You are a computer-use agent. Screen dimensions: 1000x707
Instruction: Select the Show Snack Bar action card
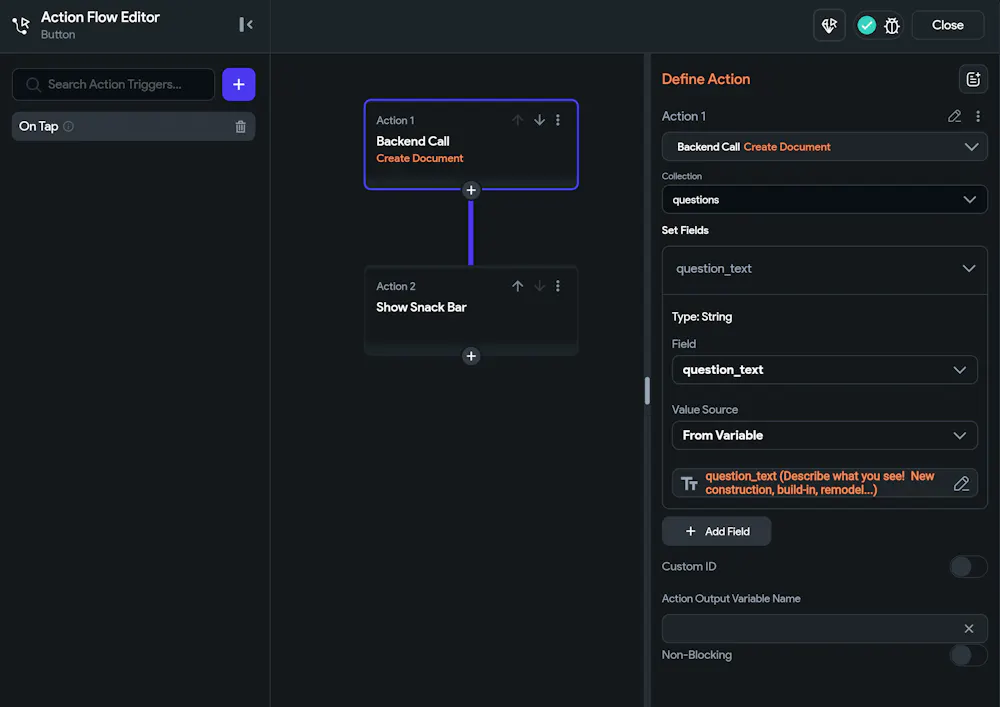(x=471, y=310)
